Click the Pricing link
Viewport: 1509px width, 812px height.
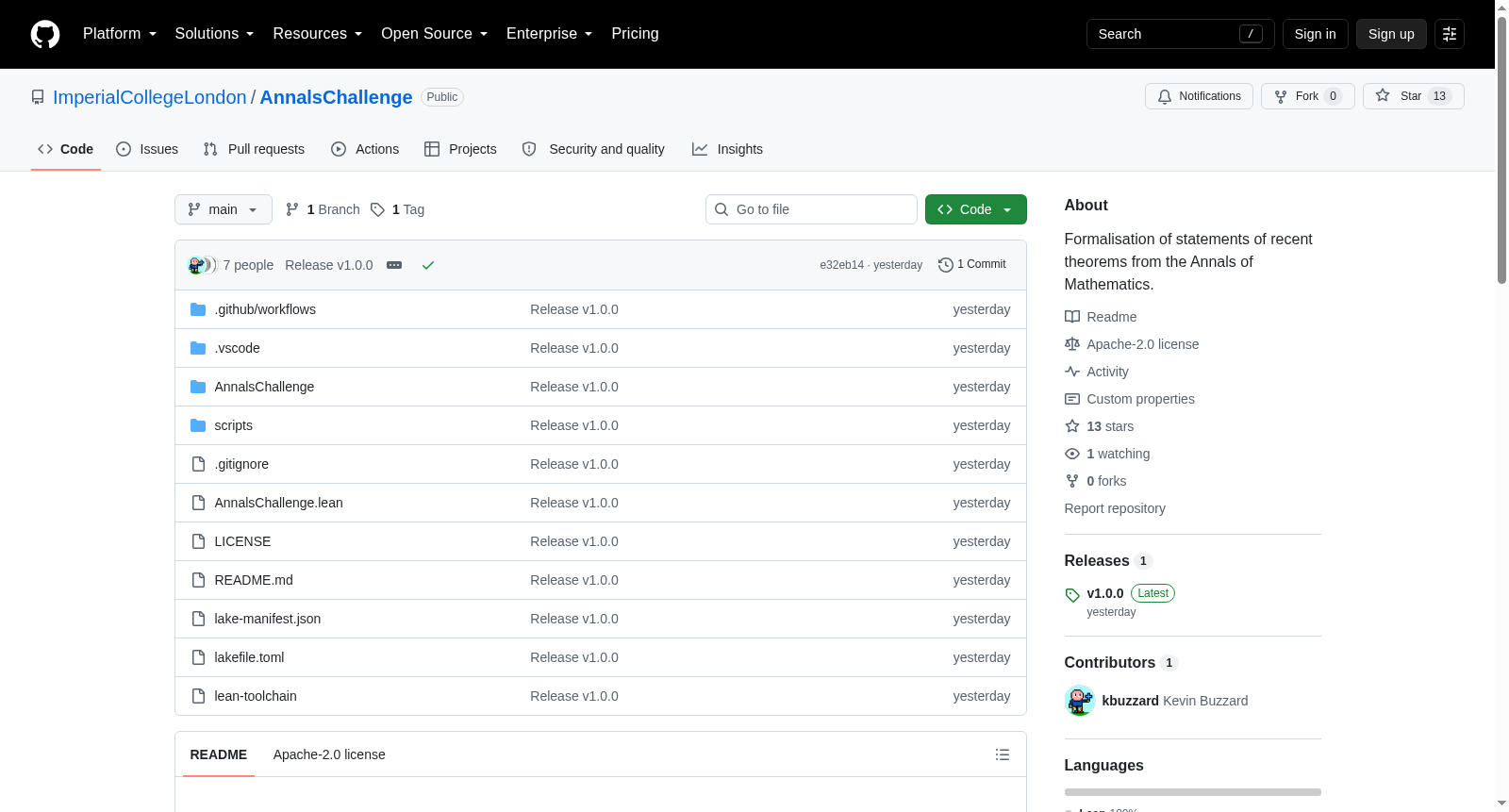(x=635, y=34)
